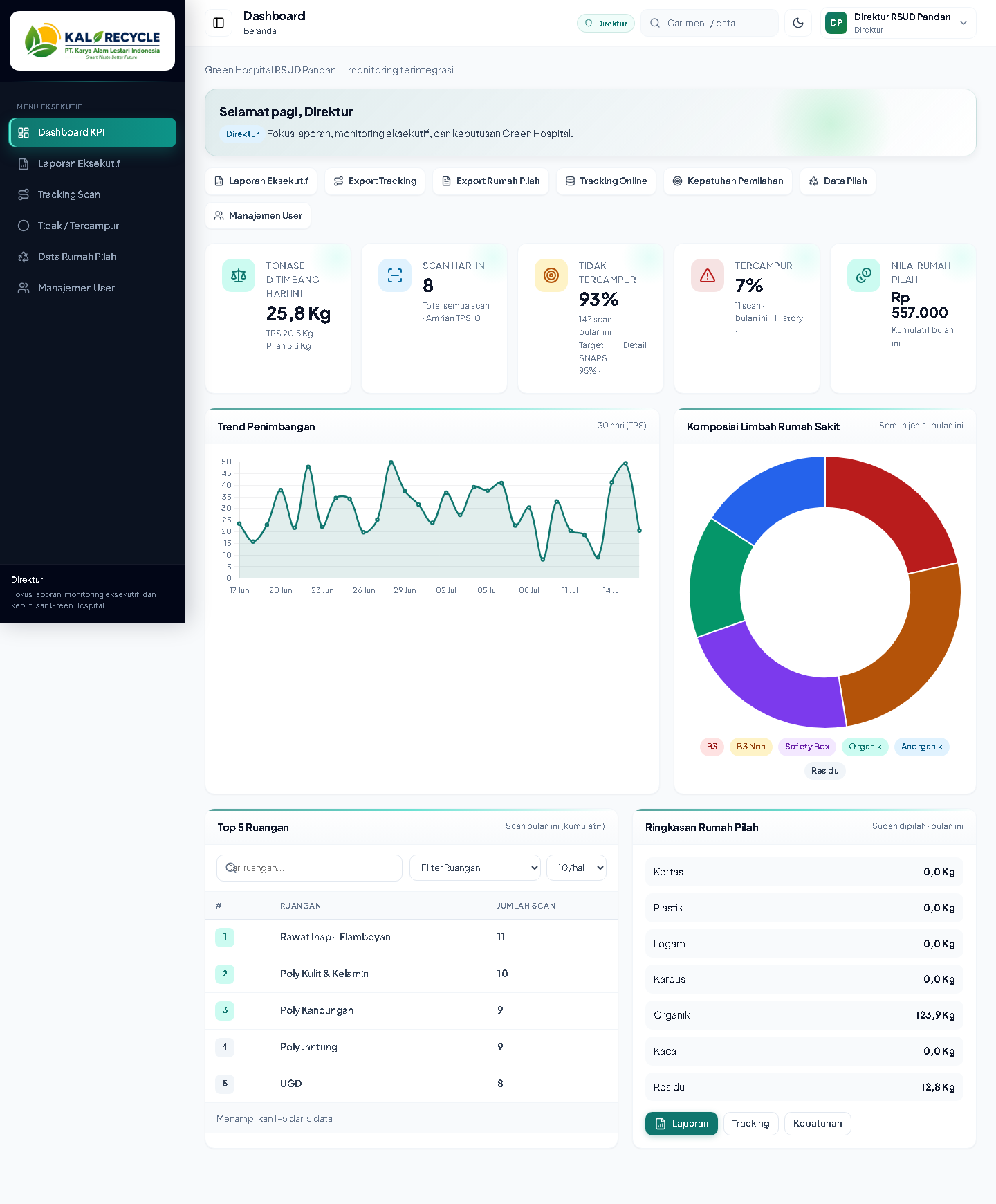Go to Tracking Scan sidebar item
This screenshot has width=996, height=1204.
(93, 194)
